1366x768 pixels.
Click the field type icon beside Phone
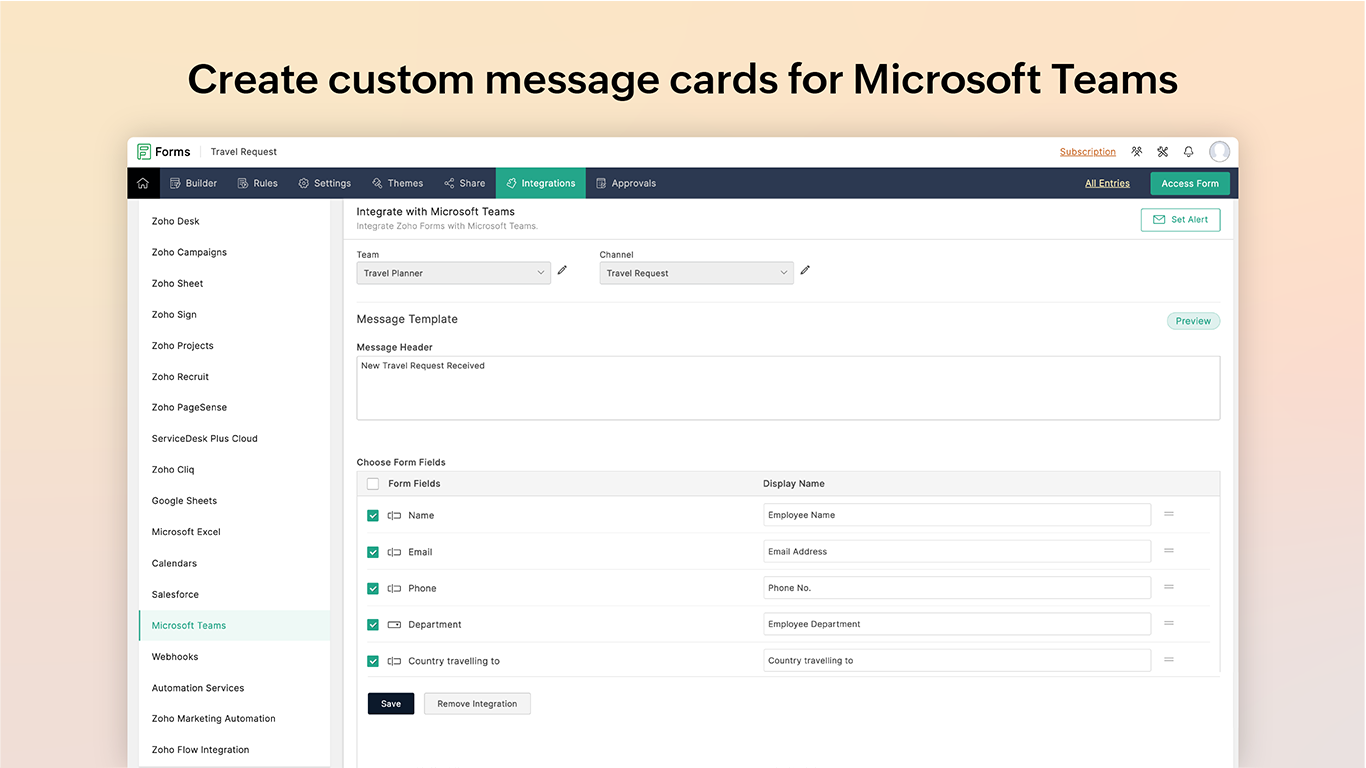click(394, 588)
